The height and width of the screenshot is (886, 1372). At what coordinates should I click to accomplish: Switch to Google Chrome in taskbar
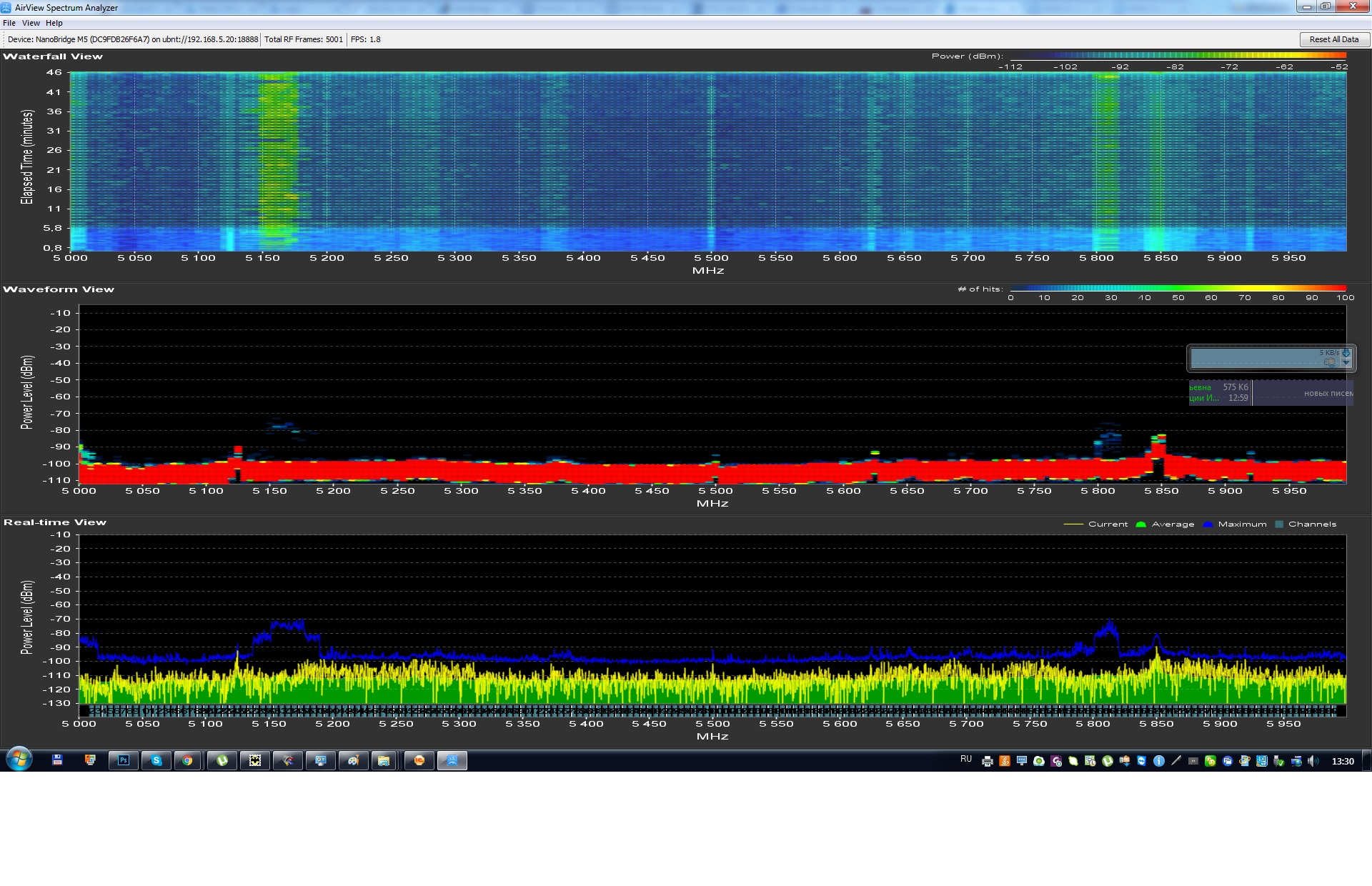[x=187, y=760]
